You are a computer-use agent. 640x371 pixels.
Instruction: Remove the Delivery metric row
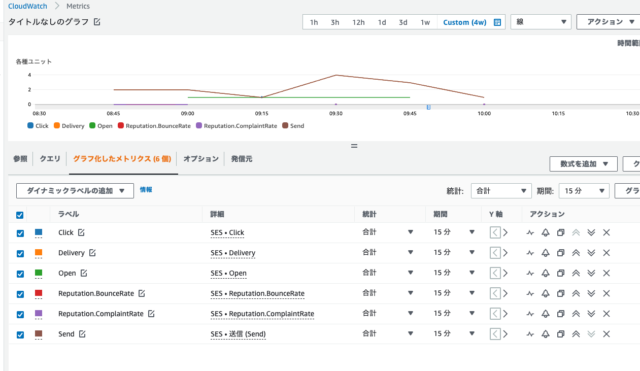pos(607,253)
